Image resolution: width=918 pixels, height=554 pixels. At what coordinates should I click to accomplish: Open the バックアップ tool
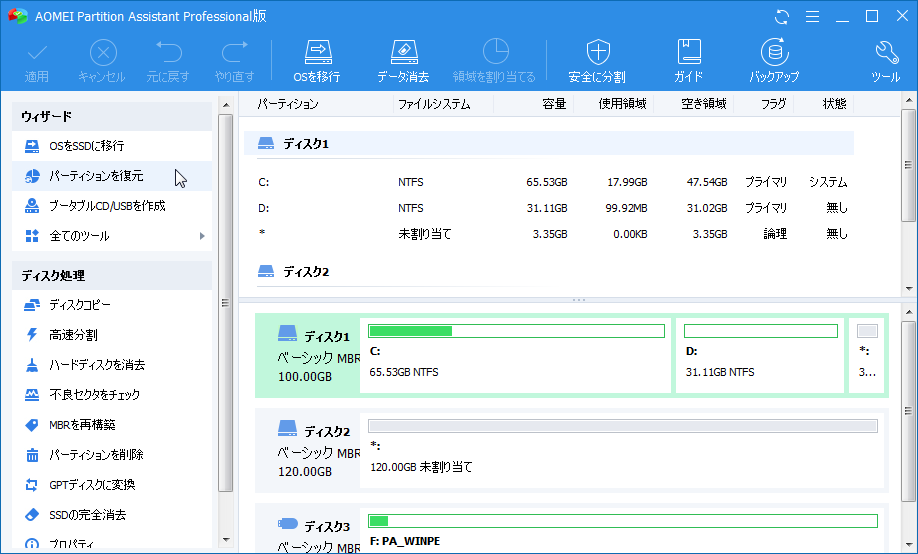point(774,61)
